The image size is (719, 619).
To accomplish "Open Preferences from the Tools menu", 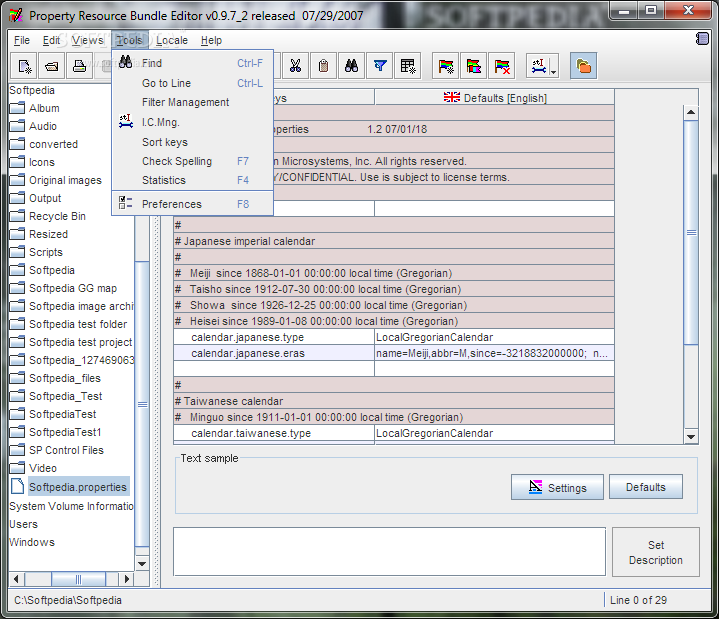I will click(x=193, y=204).
